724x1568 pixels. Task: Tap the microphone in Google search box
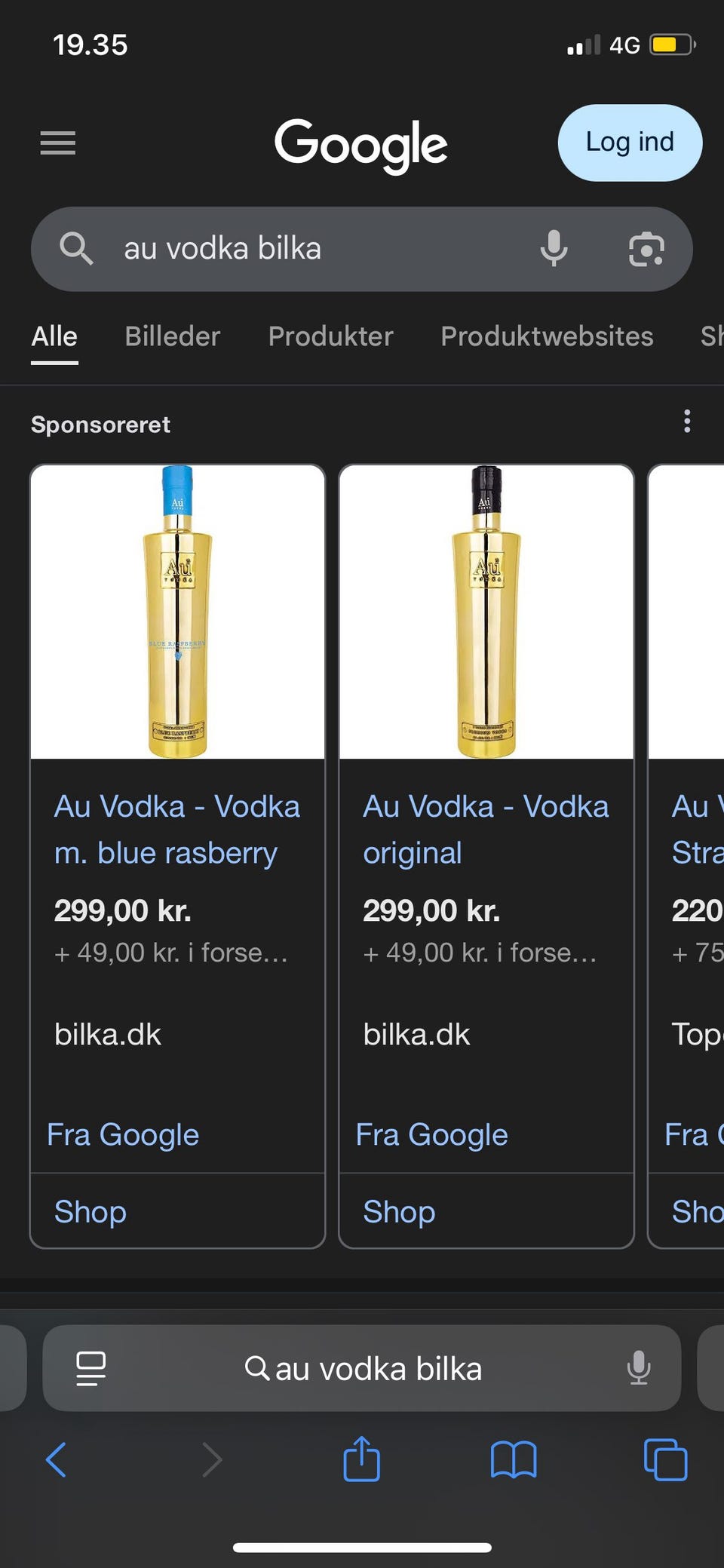pos(554,249)
